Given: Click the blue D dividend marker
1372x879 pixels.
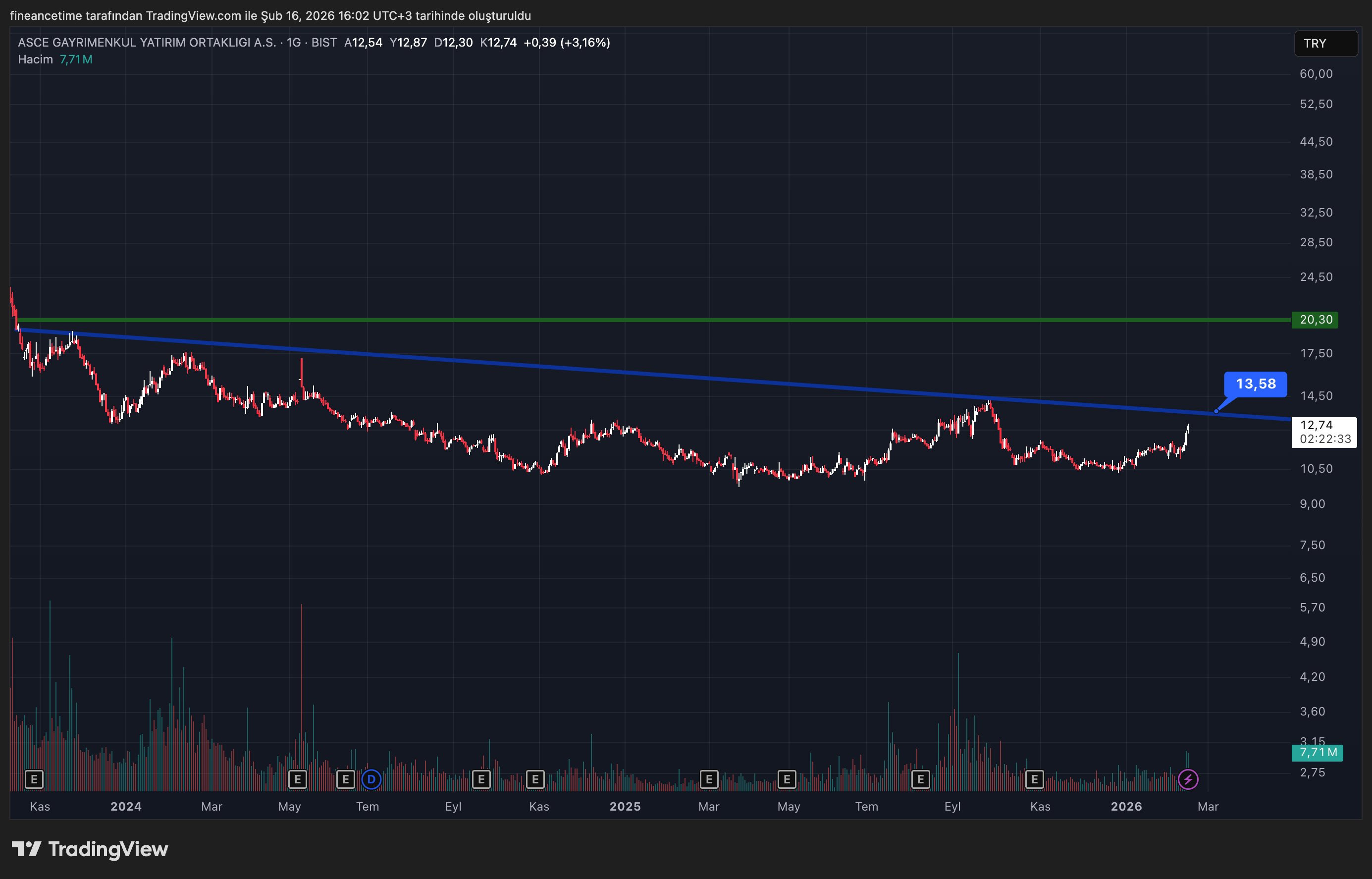Looking at the screenshot, I should (371, 779).
